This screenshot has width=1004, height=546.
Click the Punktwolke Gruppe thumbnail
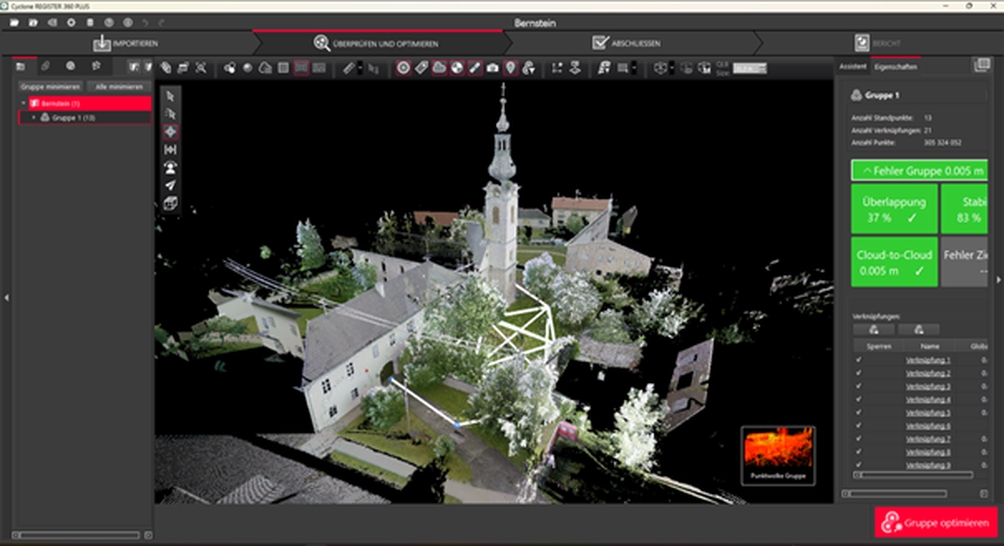tap(777, 455)
